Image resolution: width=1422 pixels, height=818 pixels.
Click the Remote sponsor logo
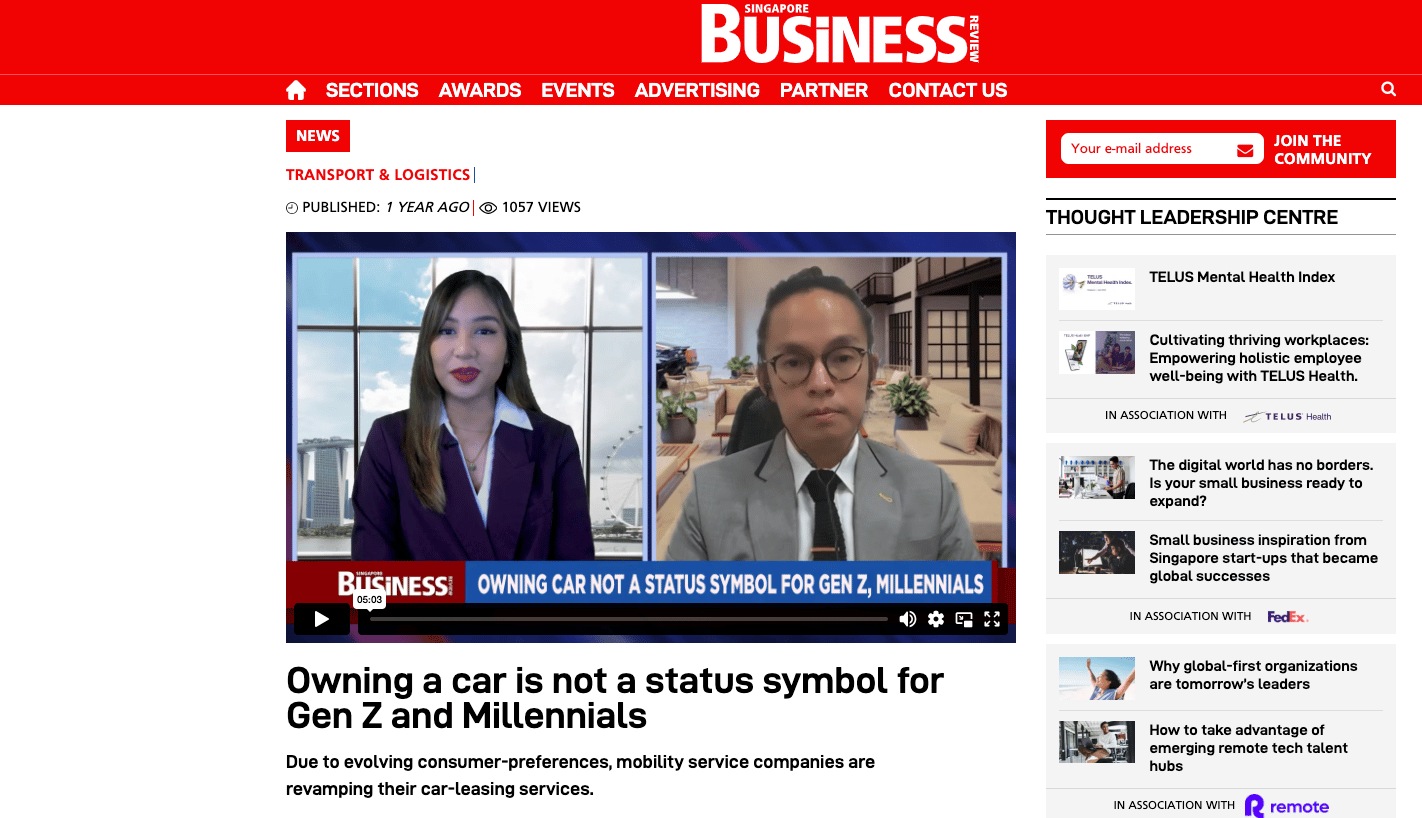(1287, 806)
